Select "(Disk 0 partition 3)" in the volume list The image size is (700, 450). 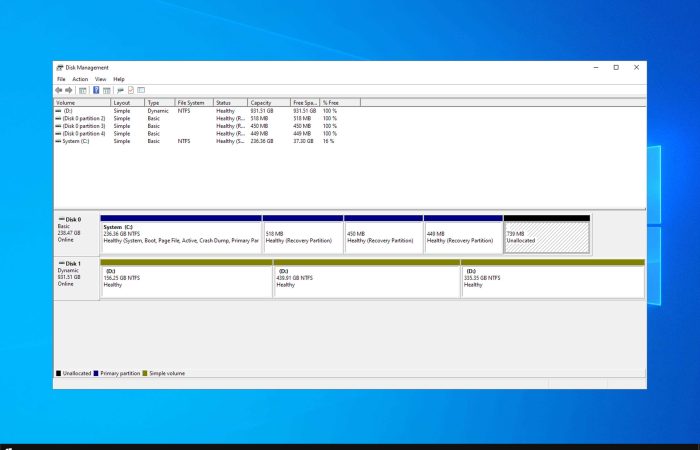[84, 126]
